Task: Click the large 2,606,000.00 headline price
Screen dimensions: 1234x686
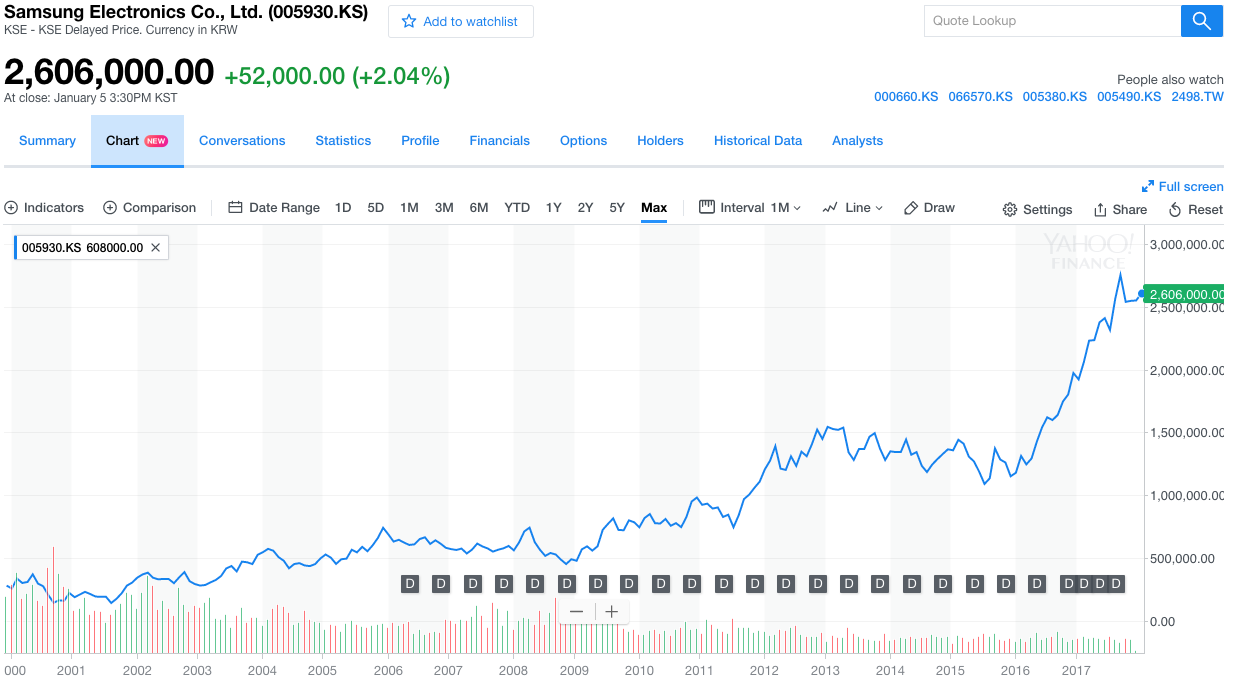Action: click(x=109, y=72)
